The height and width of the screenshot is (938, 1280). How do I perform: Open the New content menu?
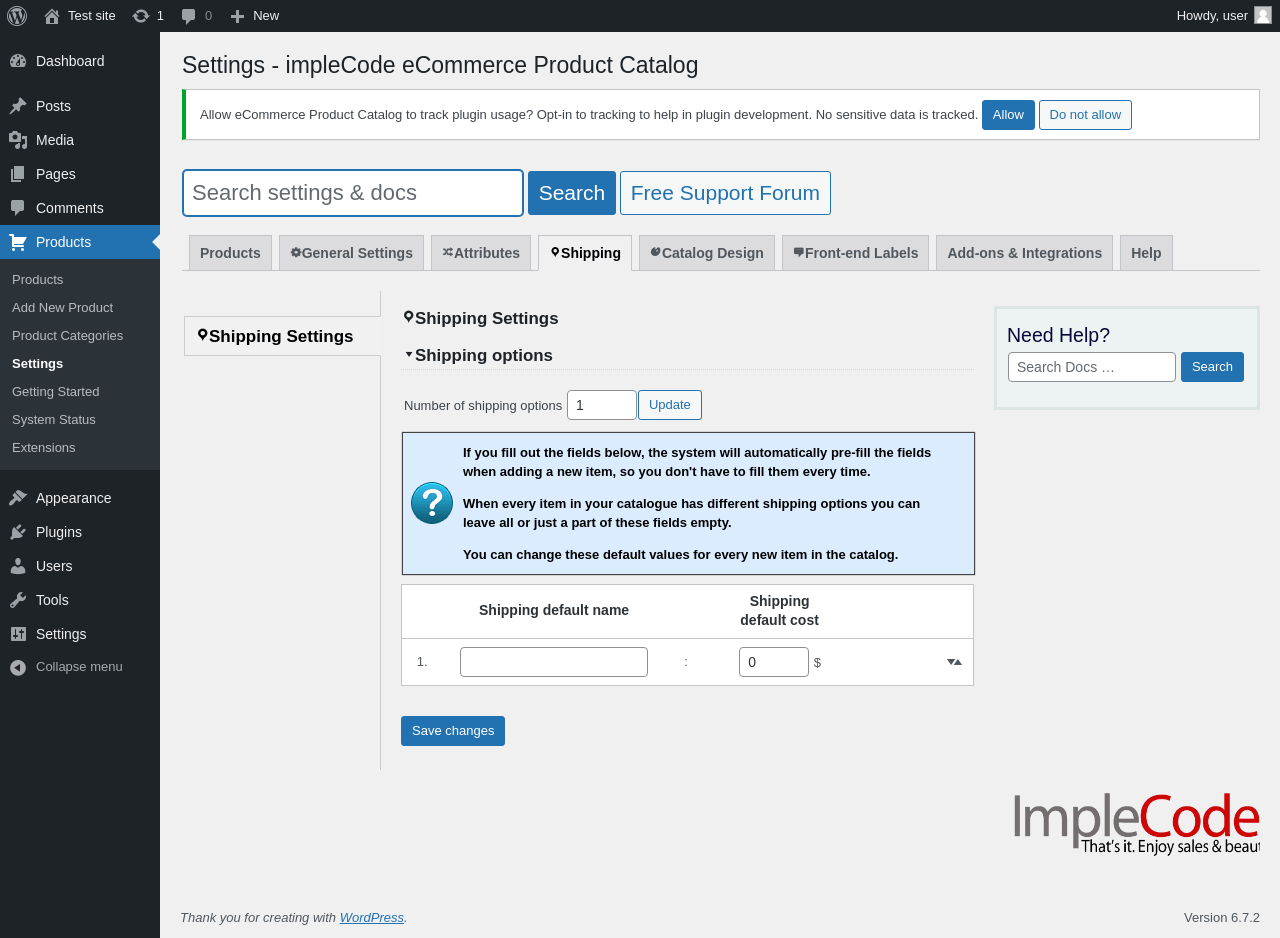tap(254, 15)
